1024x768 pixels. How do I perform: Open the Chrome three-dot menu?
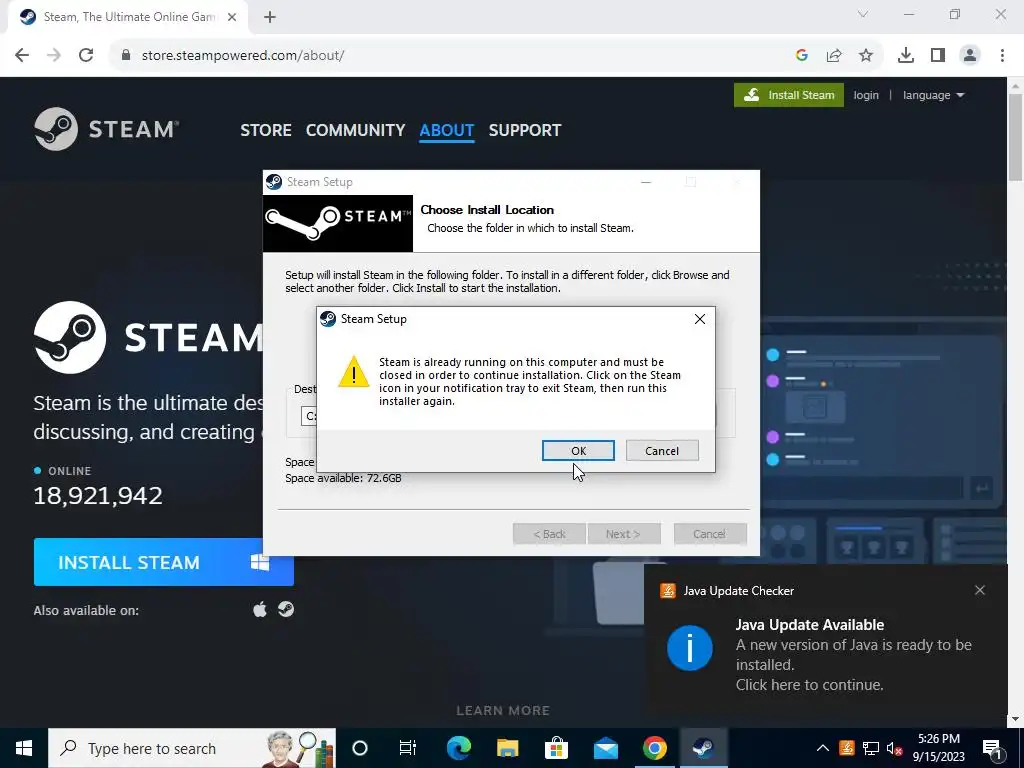tap(1002, 55)
